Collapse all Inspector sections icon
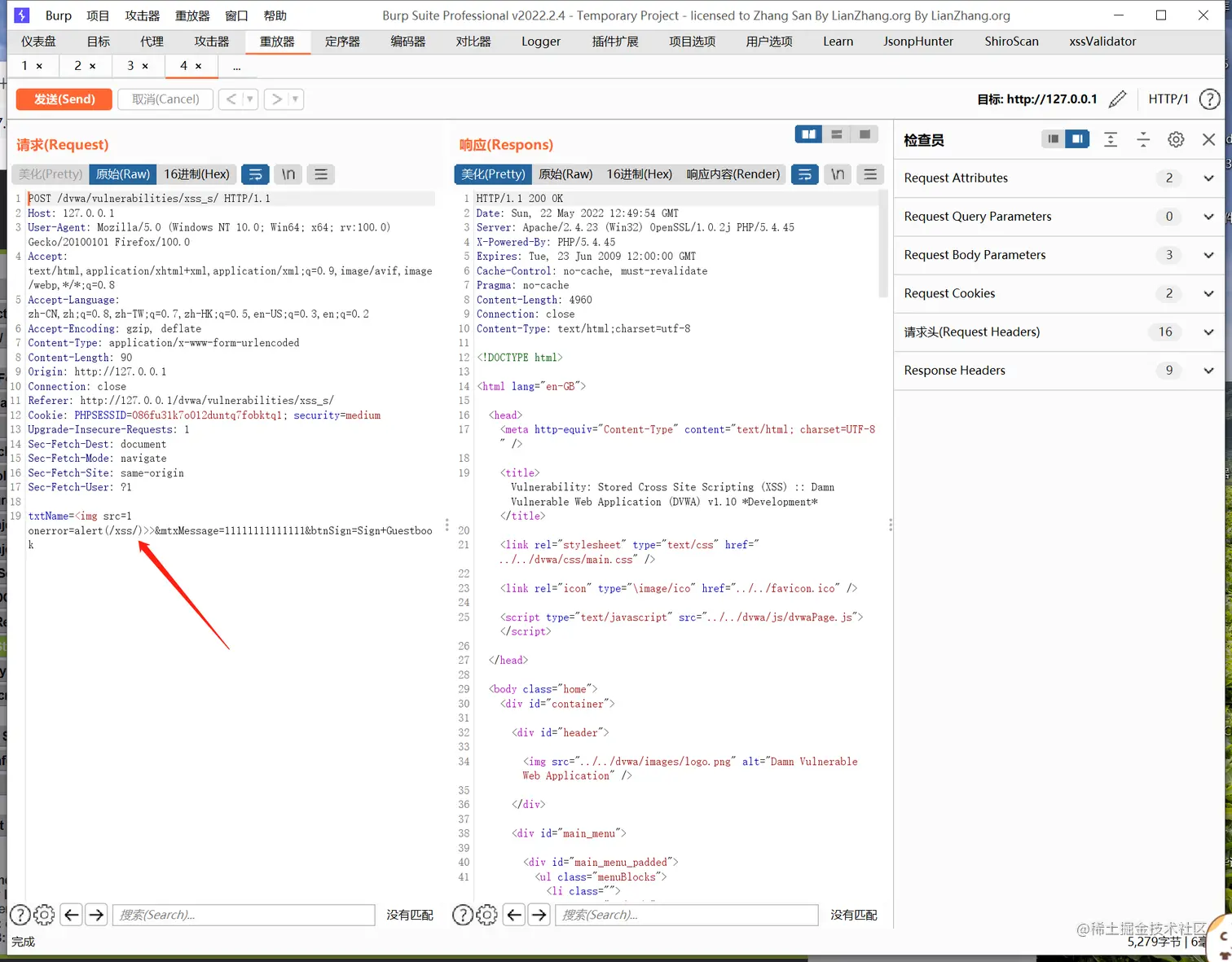 [x=1143, y=139]
